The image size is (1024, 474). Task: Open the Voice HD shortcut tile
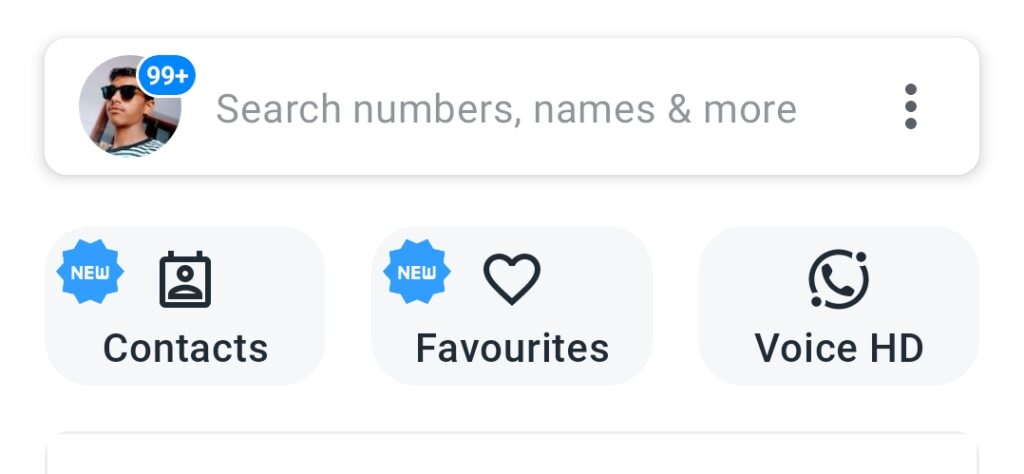point(839,306)
